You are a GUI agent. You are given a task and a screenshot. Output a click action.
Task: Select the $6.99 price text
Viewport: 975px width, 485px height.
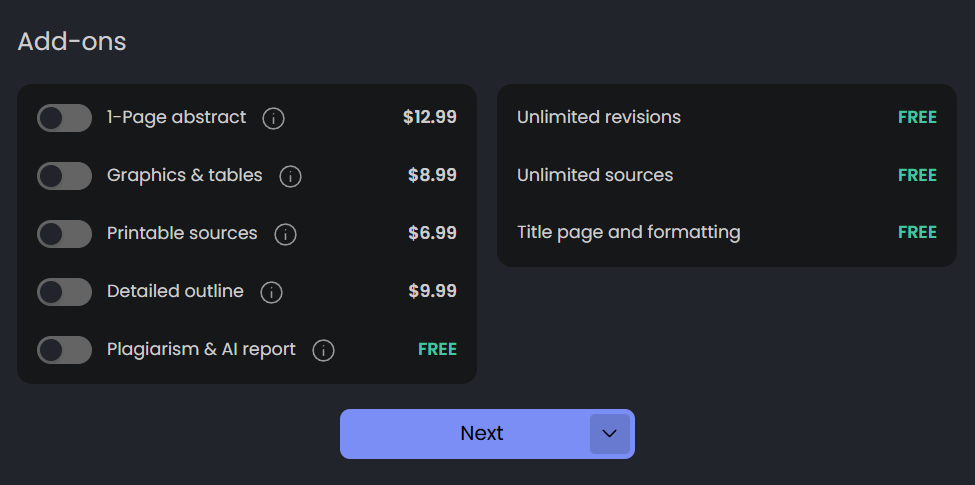432,233
